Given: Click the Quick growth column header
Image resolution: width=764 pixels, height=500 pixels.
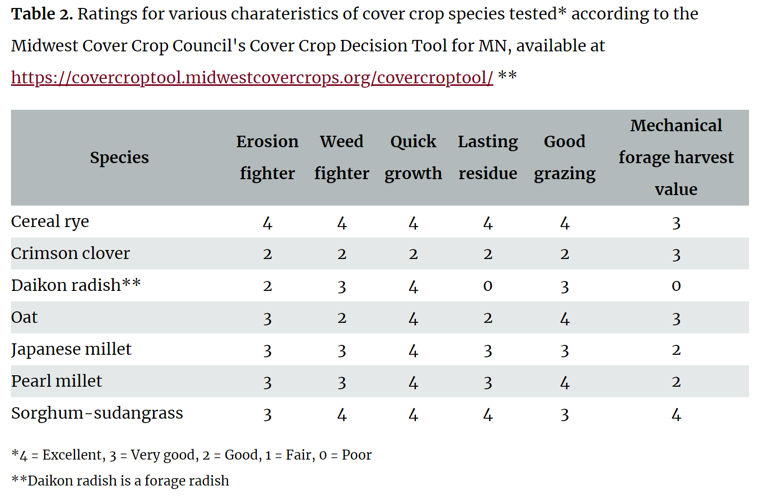Looking at the screenshot, I should pos(413,158).
